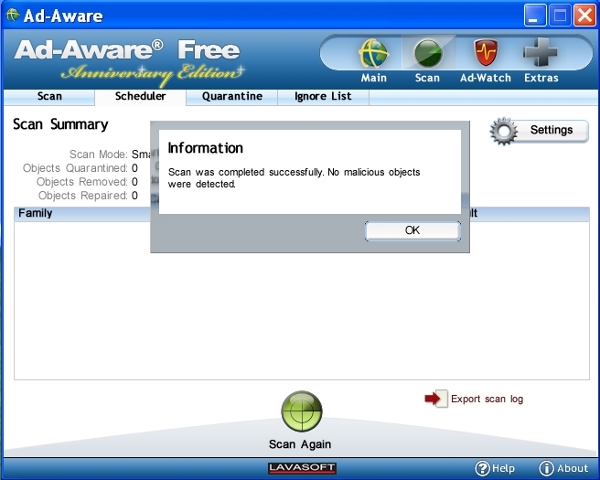Open Settings with the button label
The height and width of the screenshot is (480, 600).
(x=551, y=130)
